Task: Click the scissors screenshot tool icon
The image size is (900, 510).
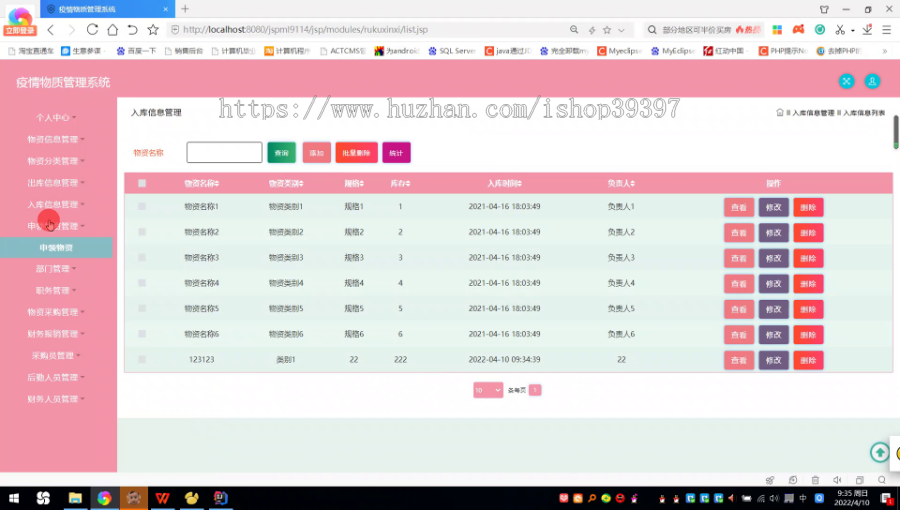Action: pyautogui.click(x=840, y=30)
